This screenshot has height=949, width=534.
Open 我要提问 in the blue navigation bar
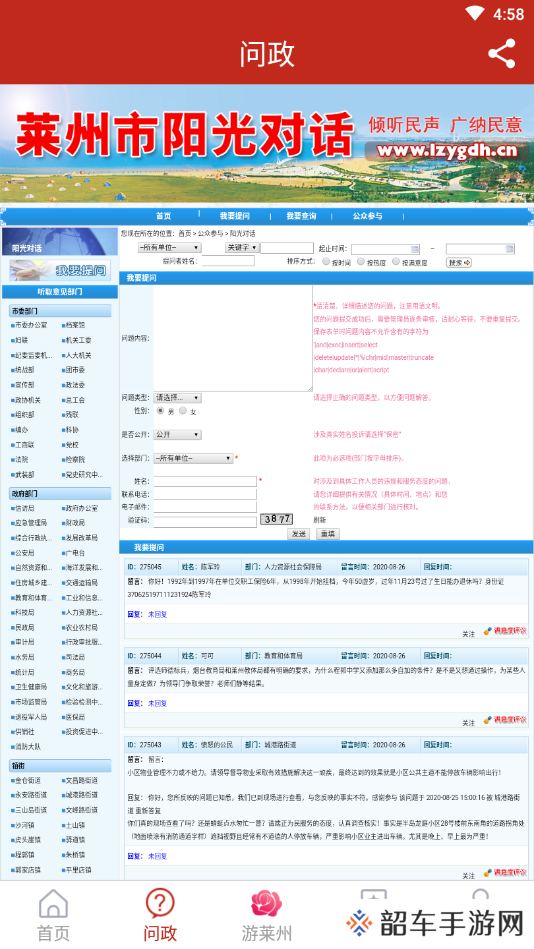click(234, 216)
